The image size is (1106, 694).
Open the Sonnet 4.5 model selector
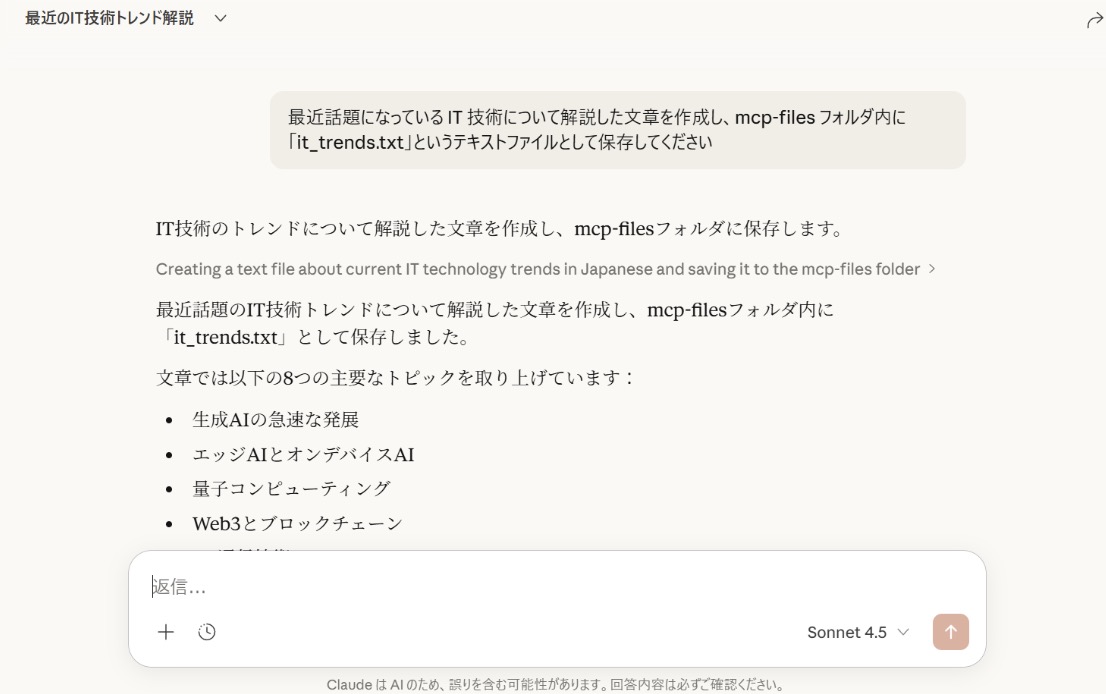coord(847,632)
